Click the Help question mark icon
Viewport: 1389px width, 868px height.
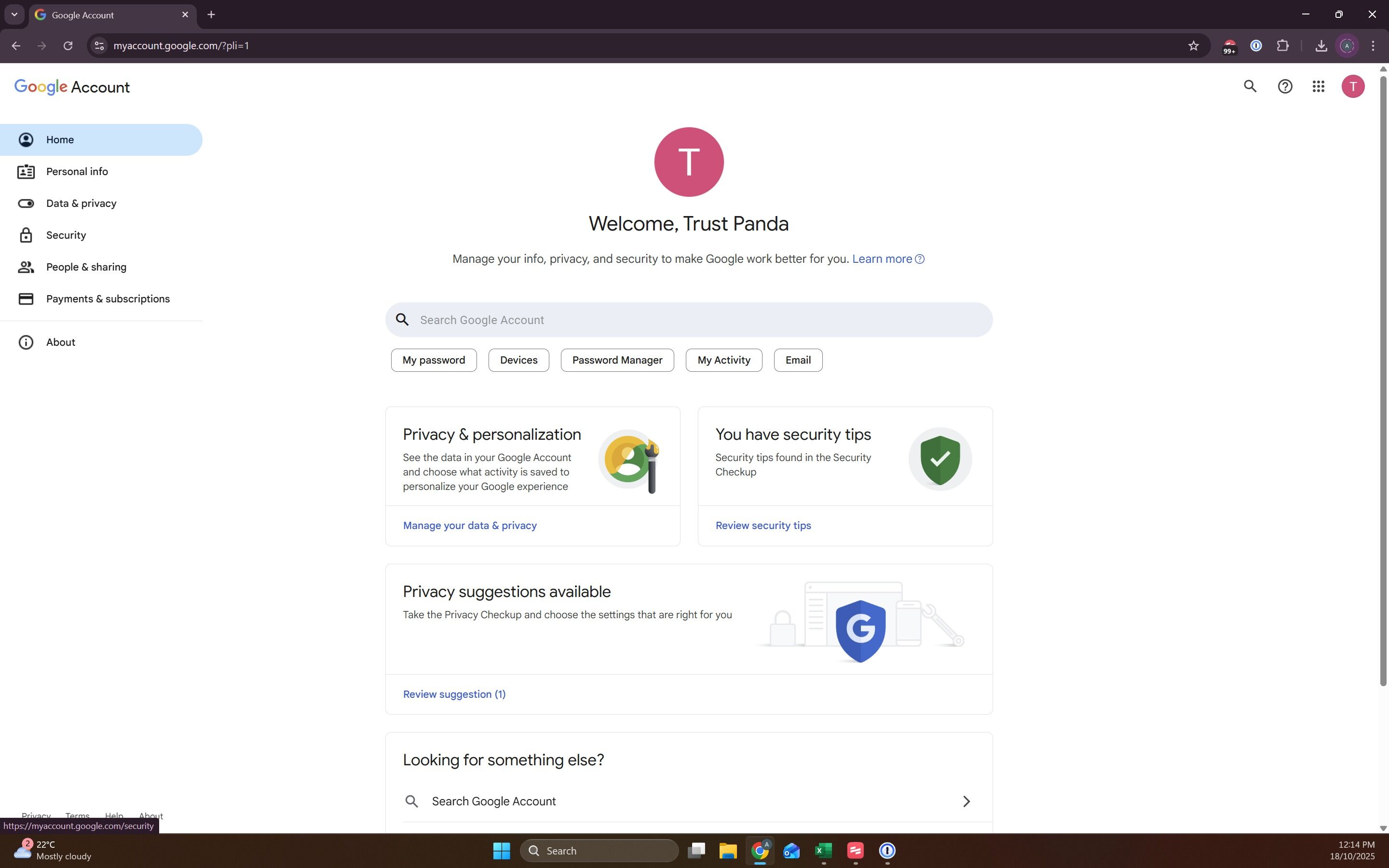[x=1284, y=87]
